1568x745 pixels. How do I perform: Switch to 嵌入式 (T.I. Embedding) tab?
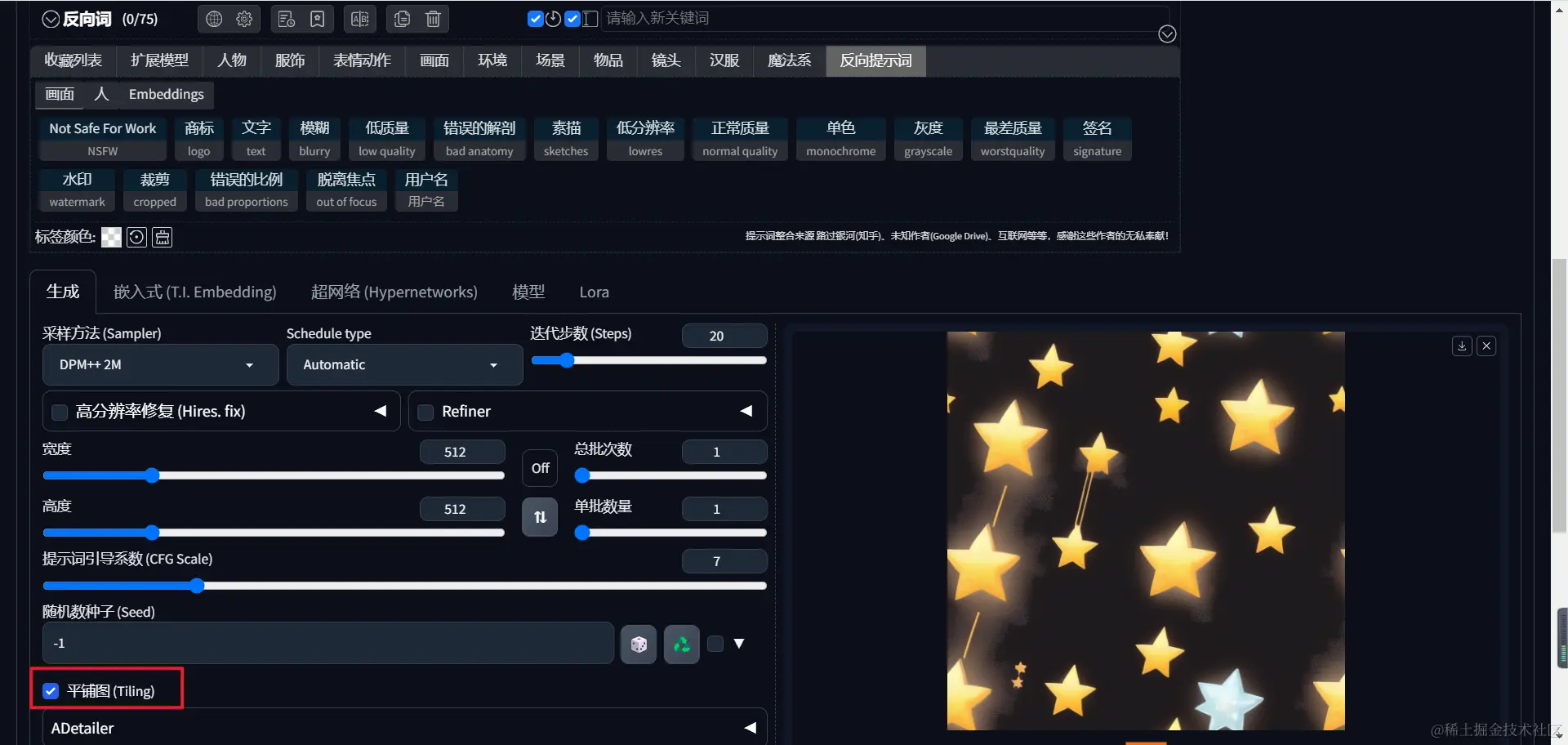(195, 292)
